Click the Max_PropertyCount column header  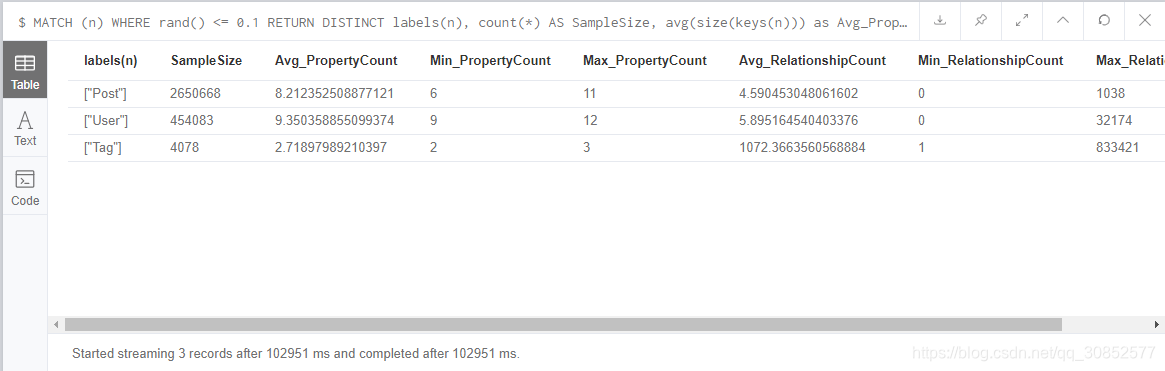pos(645,61)
